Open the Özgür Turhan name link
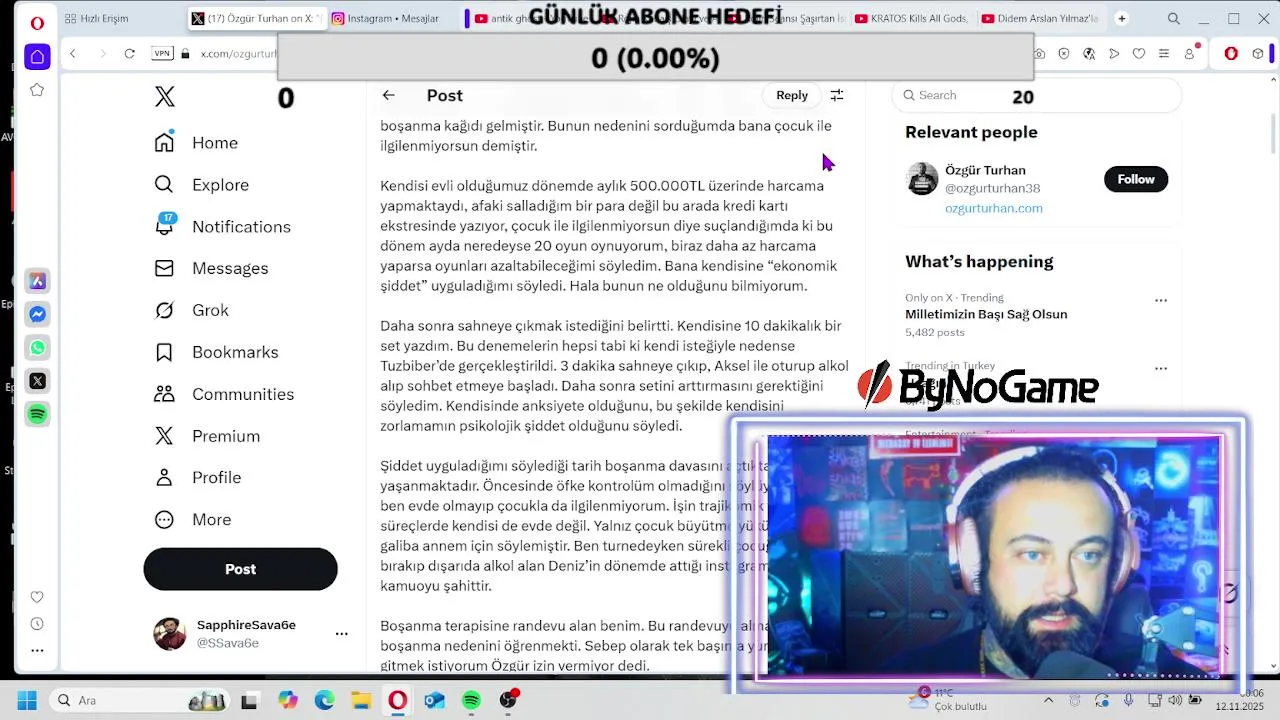Screen dimensions: 1280x720 coord(985,170)
